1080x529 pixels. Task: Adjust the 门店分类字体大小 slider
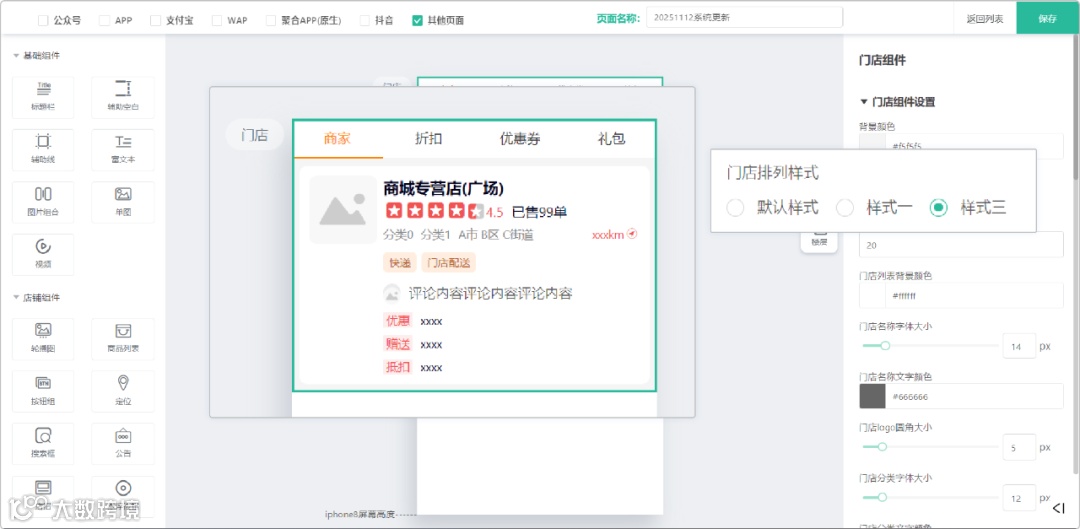tap(882, 497)
